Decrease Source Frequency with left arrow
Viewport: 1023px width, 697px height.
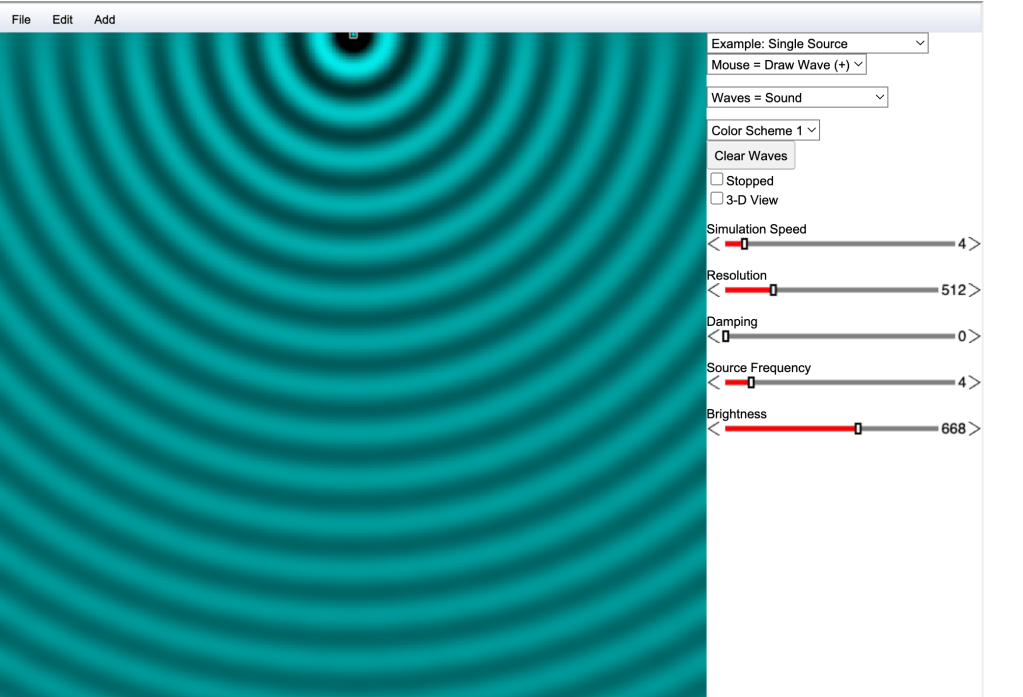point(713,383)
